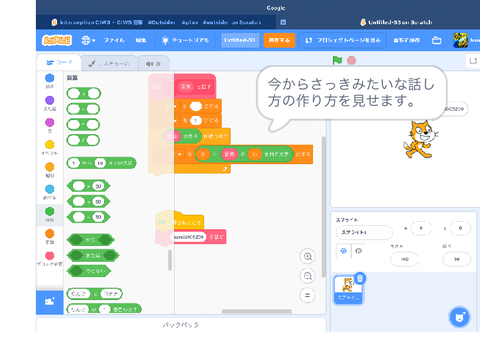This screenshot has width=480, height=360.
Task: Click the sprite y position field
Action: click(460, 228)
